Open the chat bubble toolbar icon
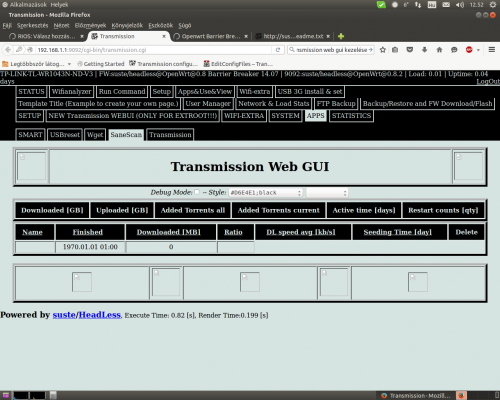The image size is (500, 400). coord(454,50)
